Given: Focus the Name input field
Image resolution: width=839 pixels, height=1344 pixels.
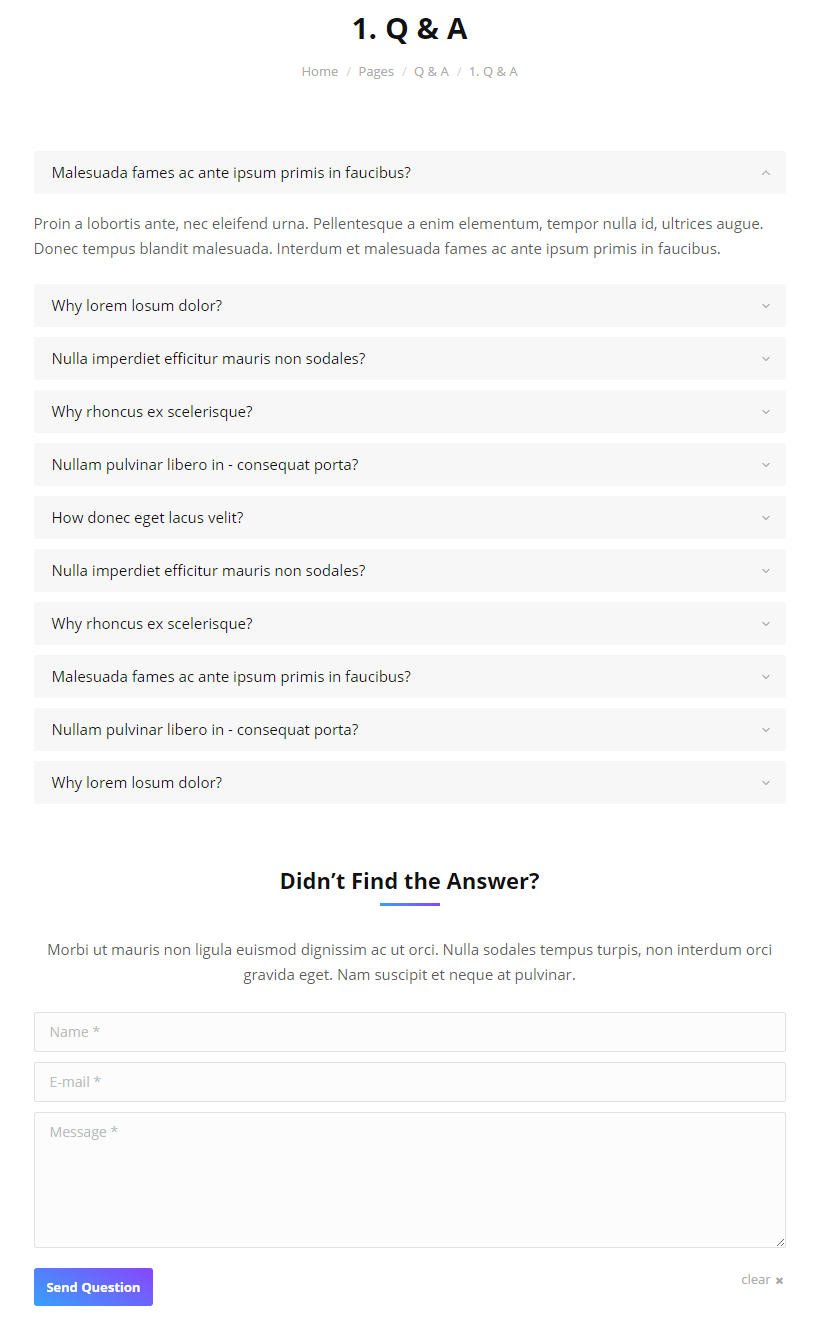Looking at the screenshot, I should pyautogui.click(x=409, y=1032).
